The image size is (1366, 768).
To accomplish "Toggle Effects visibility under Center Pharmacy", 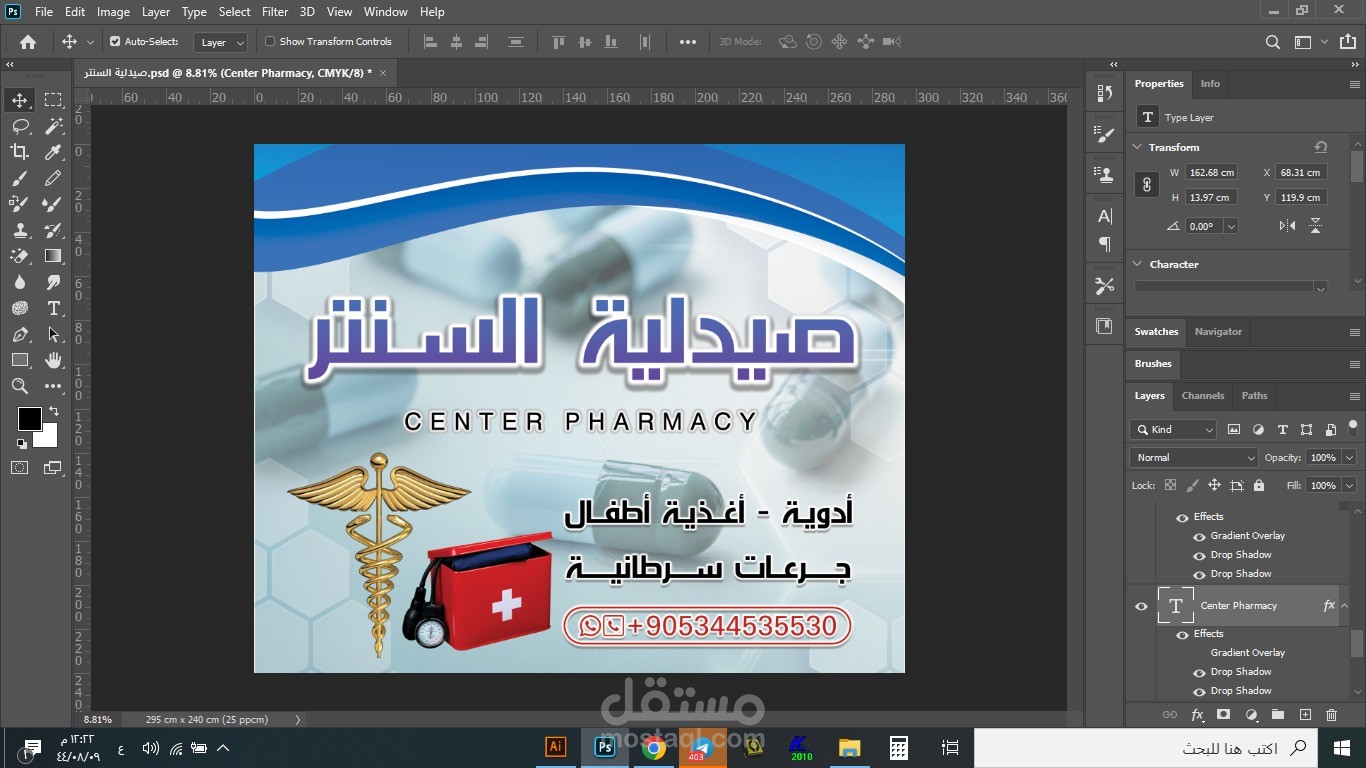I will click(1182, 634).
